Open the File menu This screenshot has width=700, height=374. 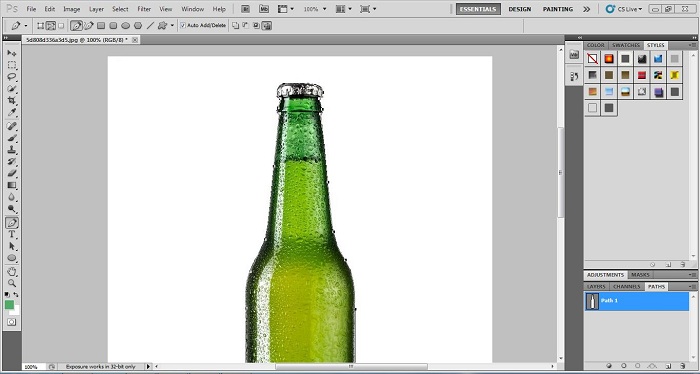coord(31,9)
